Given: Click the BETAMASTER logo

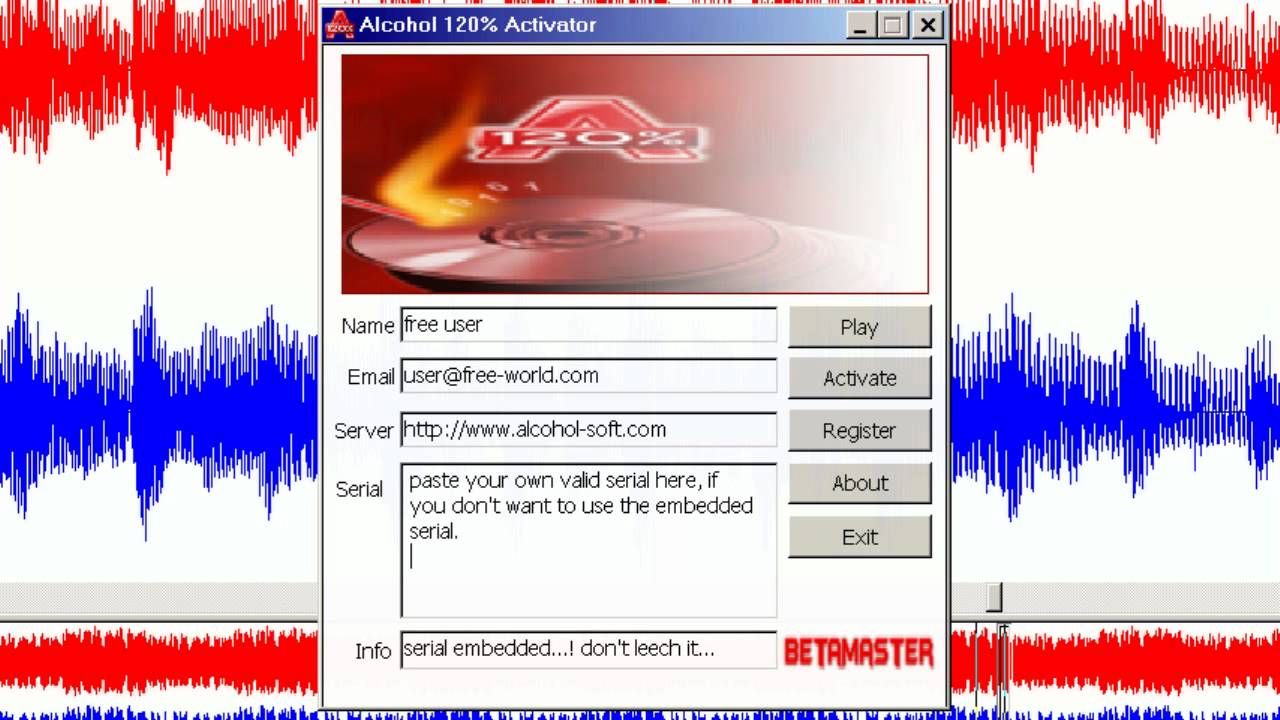Looking at the screenshot, I should tap(858, 652).
